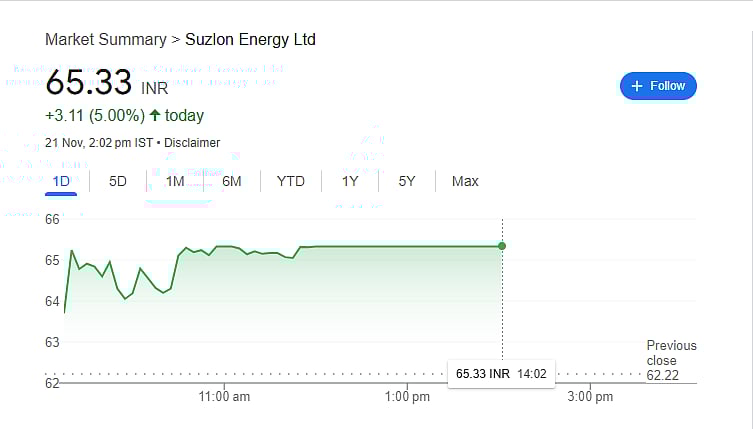Image resolution: width=753 pixels, height=429 pixels.
Task: Open the 6M time range
Action: (x=232, y=181)
